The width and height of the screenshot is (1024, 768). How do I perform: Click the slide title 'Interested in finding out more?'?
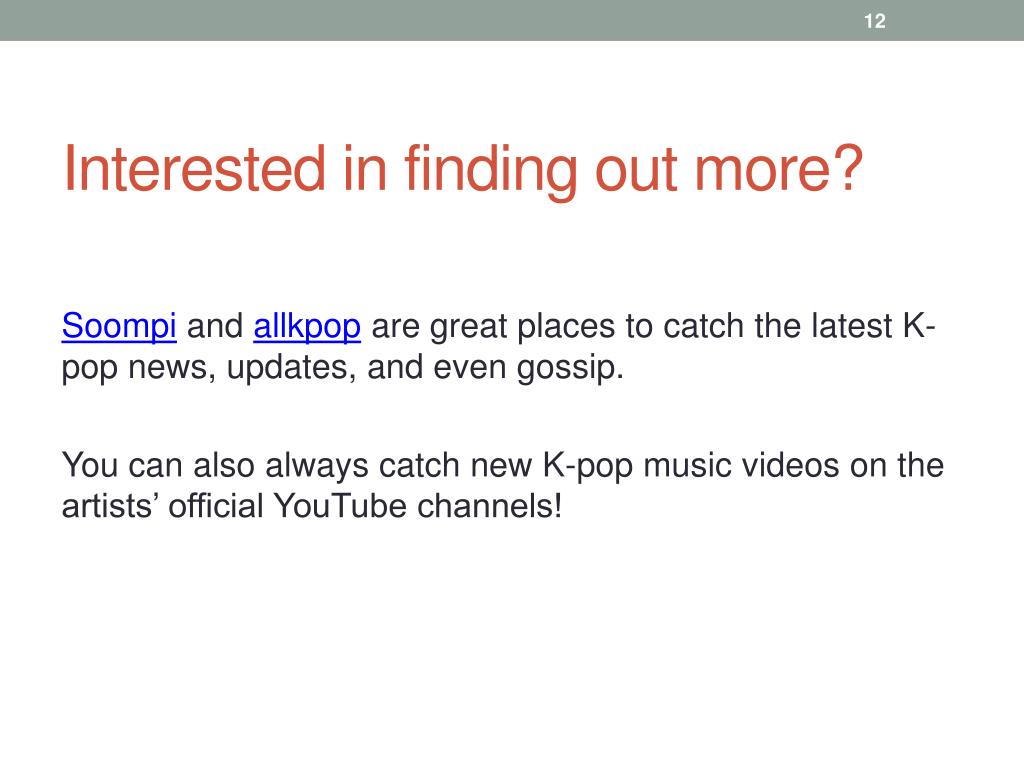click(463, 170)
